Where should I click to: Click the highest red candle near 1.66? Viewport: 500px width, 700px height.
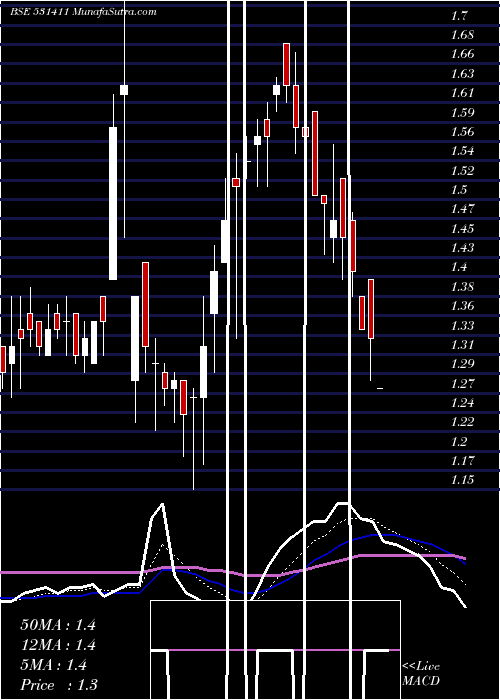point(286,64)
